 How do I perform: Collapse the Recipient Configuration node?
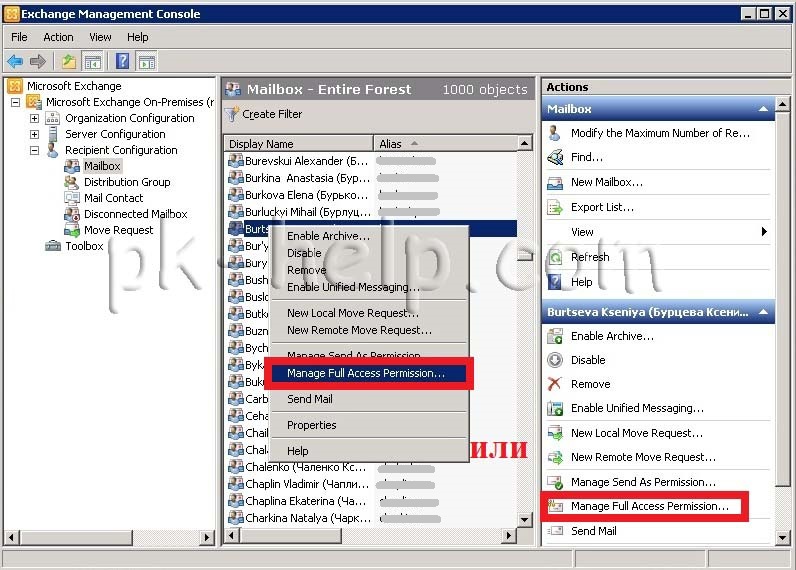pyautogui.click(x=34, y=150)
